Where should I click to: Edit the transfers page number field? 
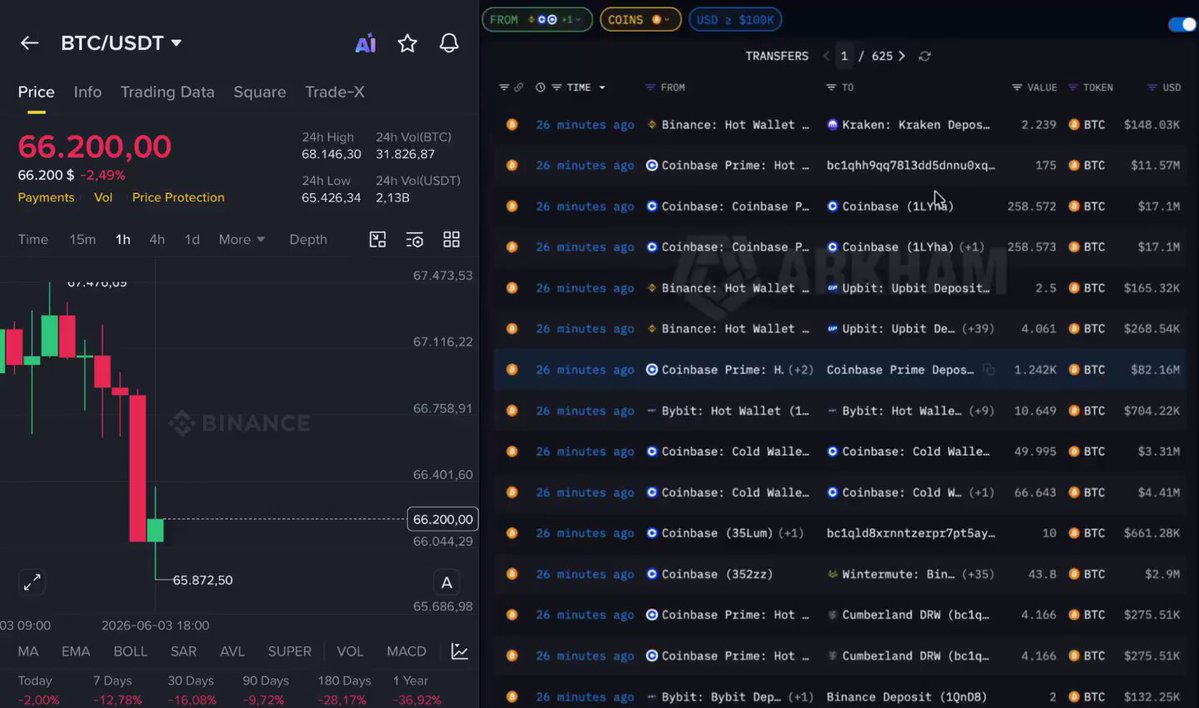pos(844,56)
